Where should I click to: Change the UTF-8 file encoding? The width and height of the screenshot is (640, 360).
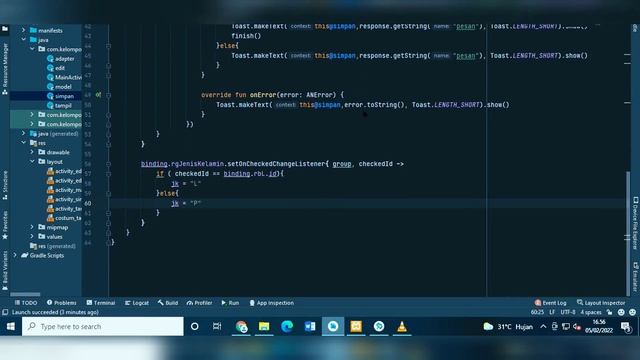(568, 312)
